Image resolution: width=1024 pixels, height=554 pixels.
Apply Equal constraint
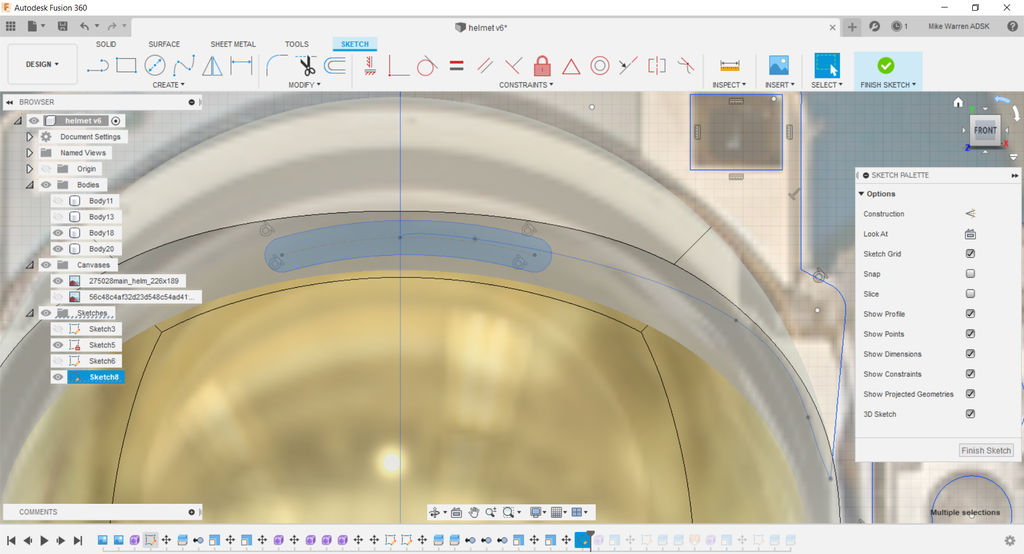pos(456,65)
